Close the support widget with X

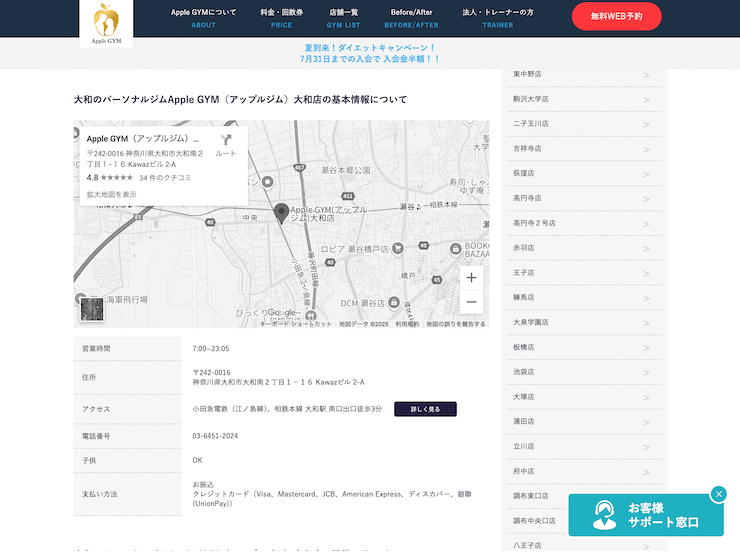(x=719, y=494)
